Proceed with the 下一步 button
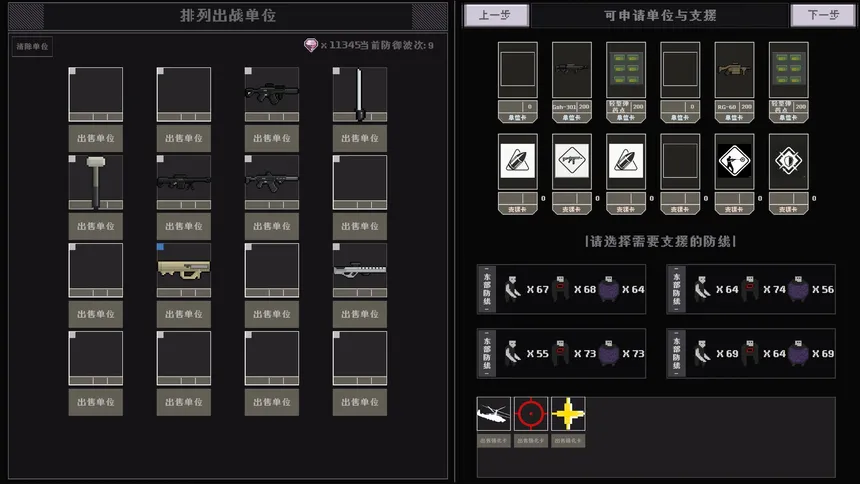 coord(823,15)
